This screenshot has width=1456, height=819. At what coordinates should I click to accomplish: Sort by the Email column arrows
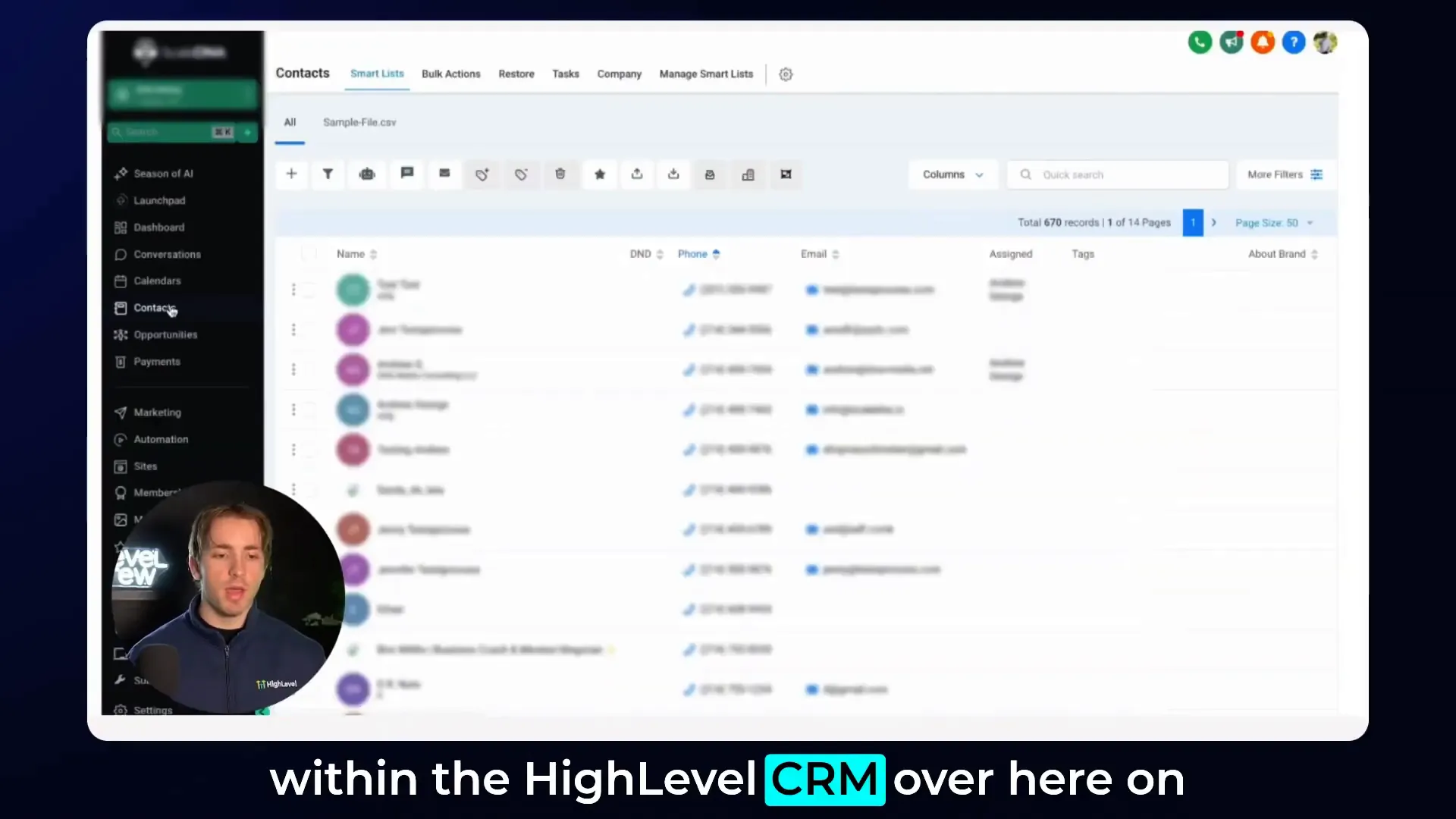[835, 254]
